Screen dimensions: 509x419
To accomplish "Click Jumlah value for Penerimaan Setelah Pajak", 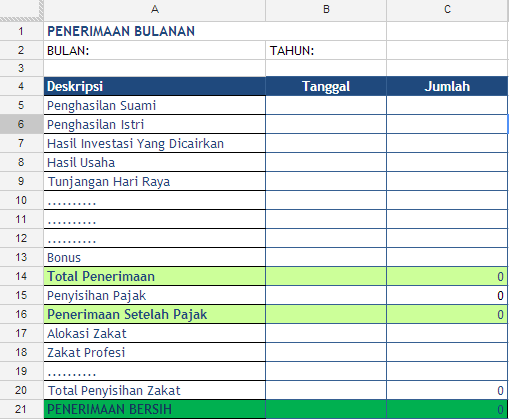I will (447, 314).
